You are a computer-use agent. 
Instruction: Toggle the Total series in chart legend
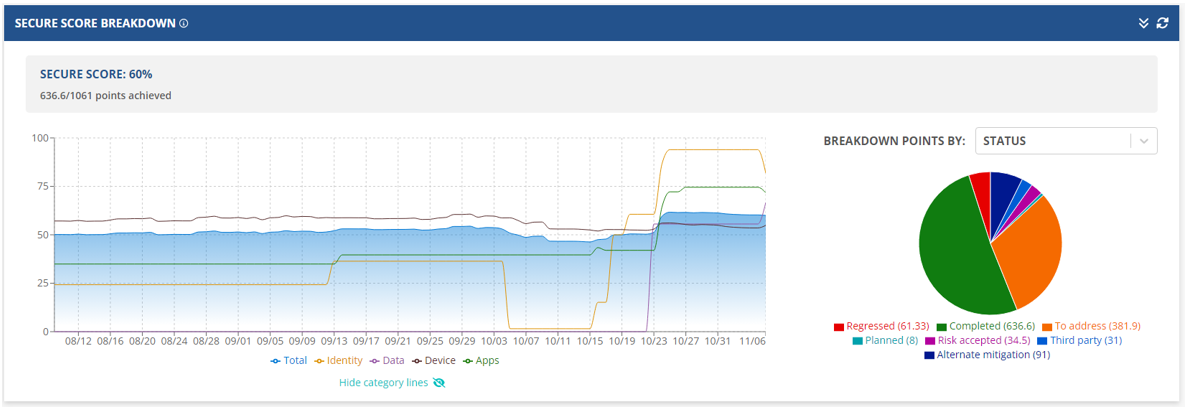point(288,361)
